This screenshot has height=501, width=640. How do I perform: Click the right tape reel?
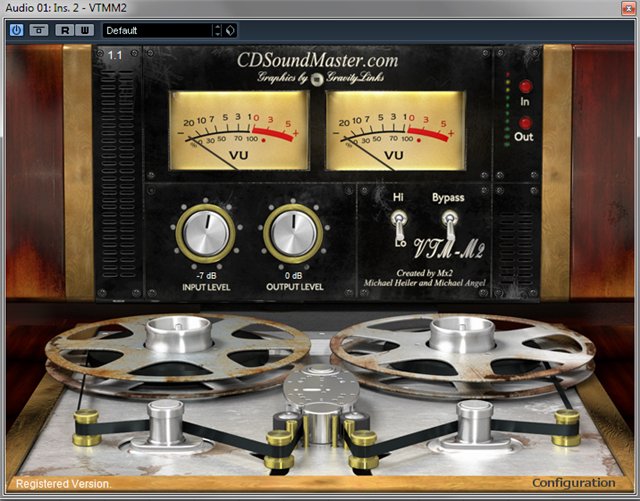(462, 355)
